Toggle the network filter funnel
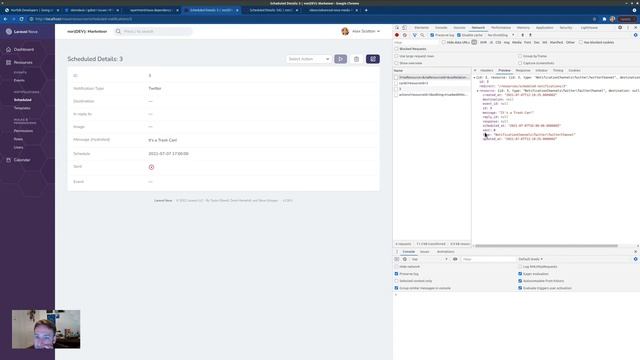640x360 pixels. (x=415, y=35)
